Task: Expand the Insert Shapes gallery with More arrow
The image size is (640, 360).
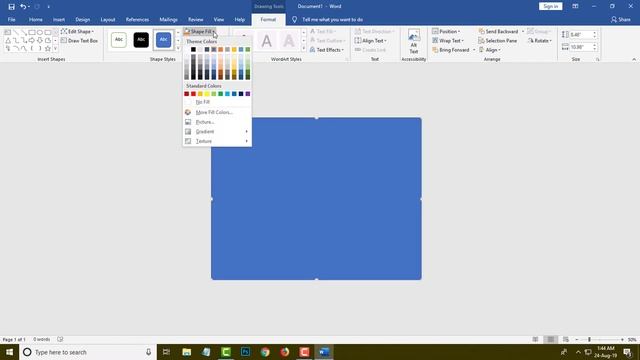Action: point(55,49)
